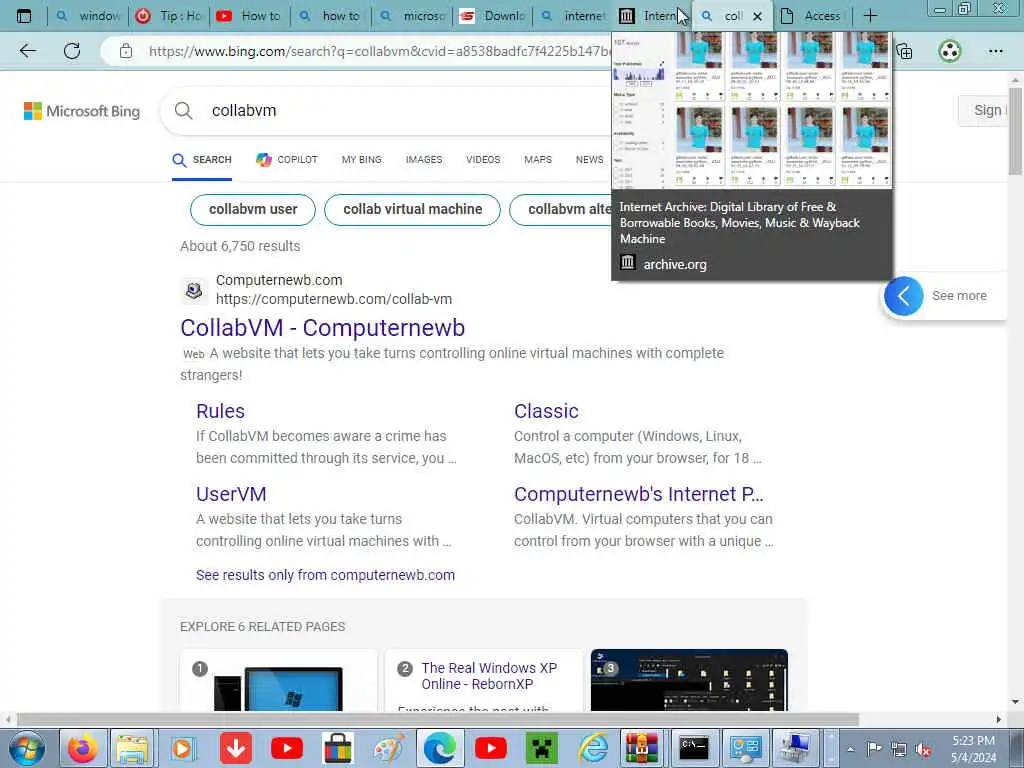Viewport: 1024px width, 768px height.
Task: Click 'See results only from computernewb.com'
Action: (325, 575)
